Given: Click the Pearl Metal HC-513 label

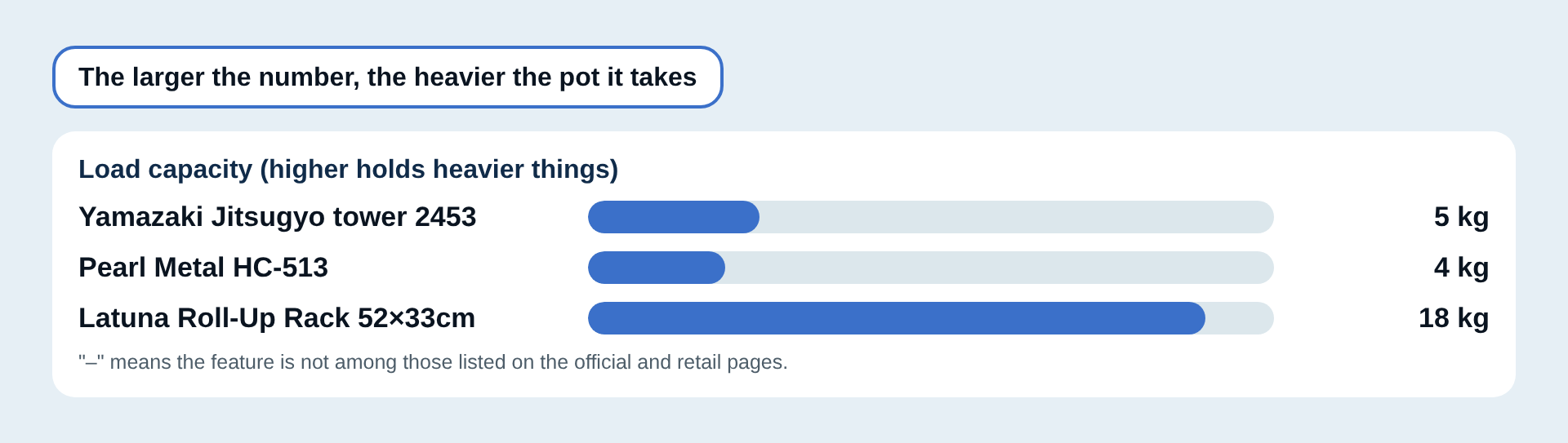Looking at the screenshot, I should tap(203, 268).
